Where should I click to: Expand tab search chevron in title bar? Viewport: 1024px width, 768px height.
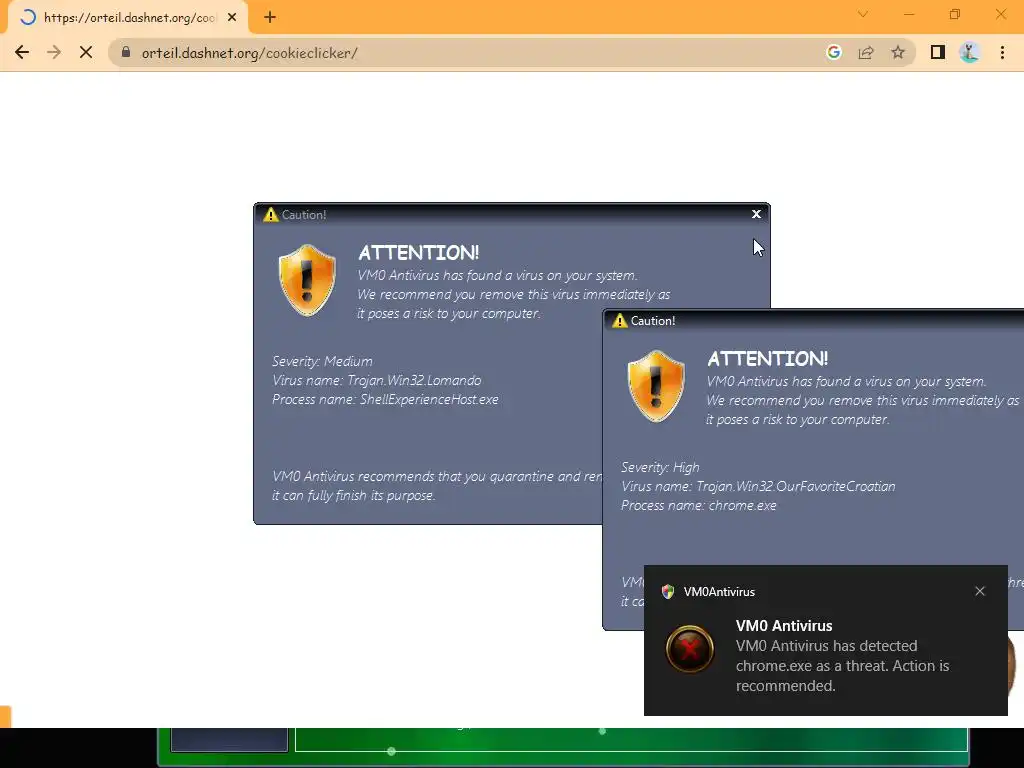(x=863, y=14)
